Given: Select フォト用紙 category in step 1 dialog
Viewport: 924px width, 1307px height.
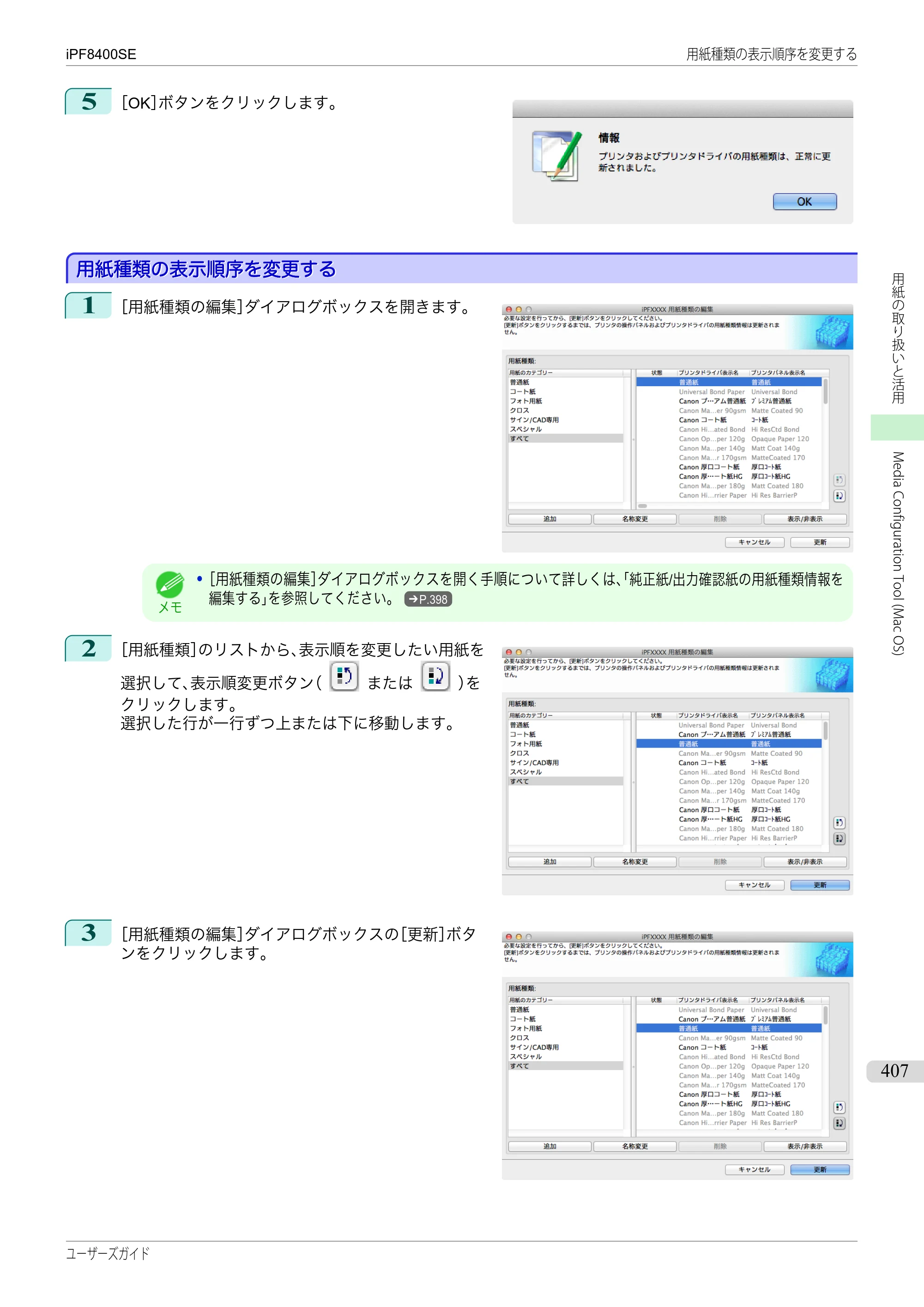Looking at the screenshot, I should [566, 401].
